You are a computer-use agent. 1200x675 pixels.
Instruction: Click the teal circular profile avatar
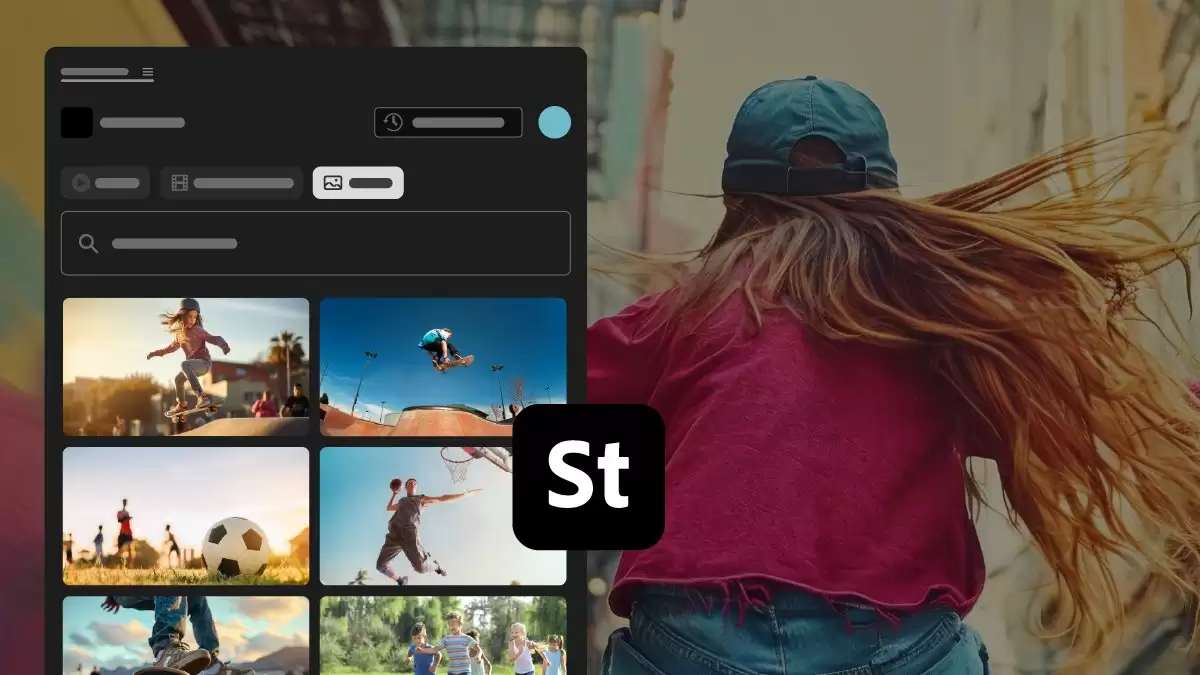click(554, 122)
